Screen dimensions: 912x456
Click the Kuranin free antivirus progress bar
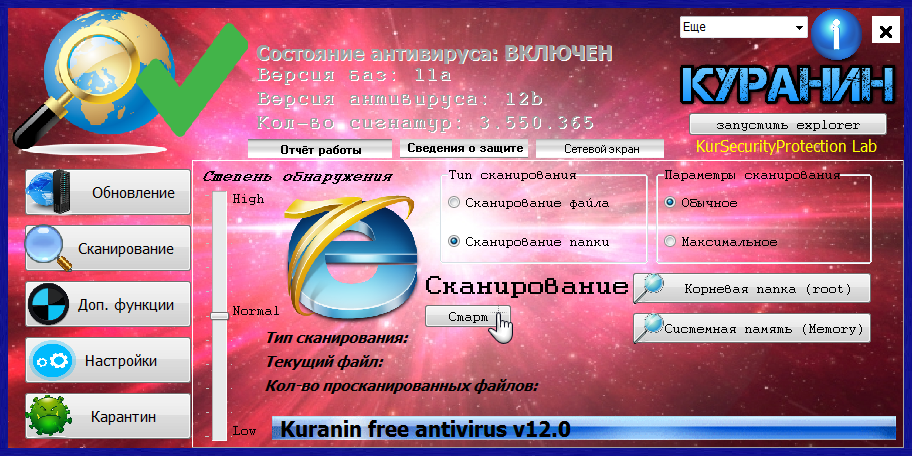[x=584, y=430]
